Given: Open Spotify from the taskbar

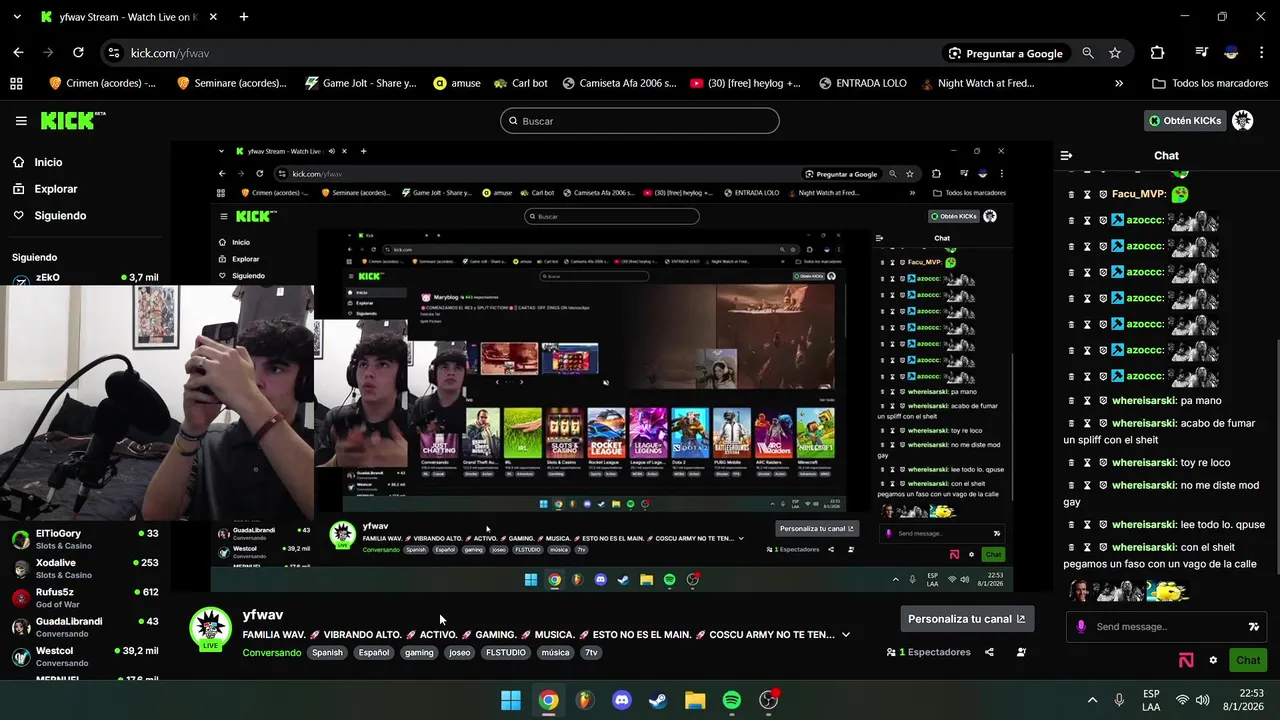Looking at the screenshot, I should tap(731, 700).
